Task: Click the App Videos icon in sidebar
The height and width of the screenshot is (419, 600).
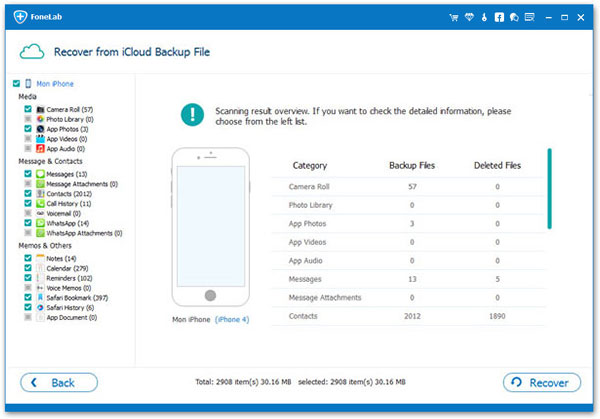Action: point(40,139)
